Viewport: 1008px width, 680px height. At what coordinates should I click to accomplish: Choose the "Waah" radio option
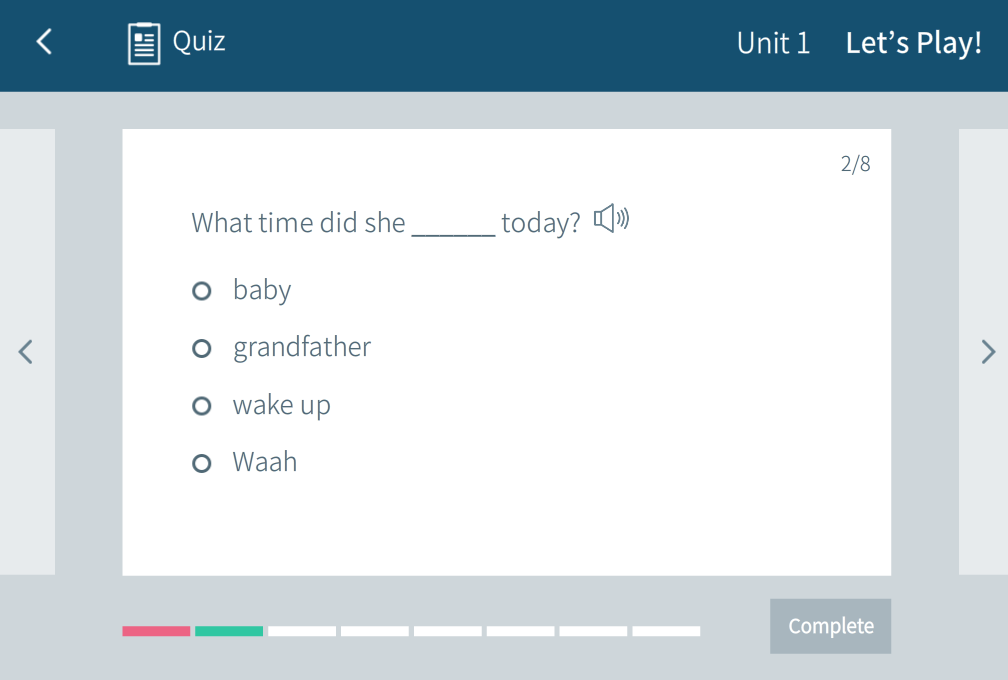[x=202, y=463]
